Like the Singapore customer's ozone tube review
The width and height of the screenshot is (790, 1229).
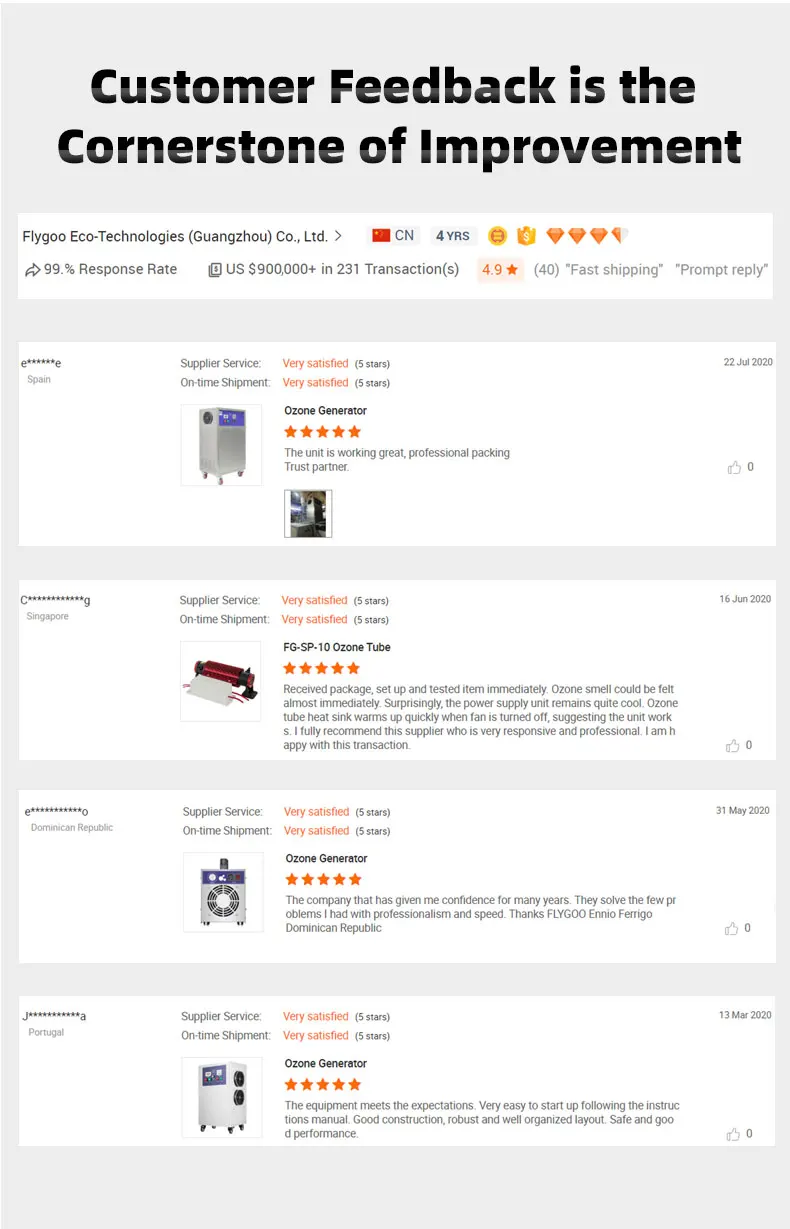coord(733,745)
